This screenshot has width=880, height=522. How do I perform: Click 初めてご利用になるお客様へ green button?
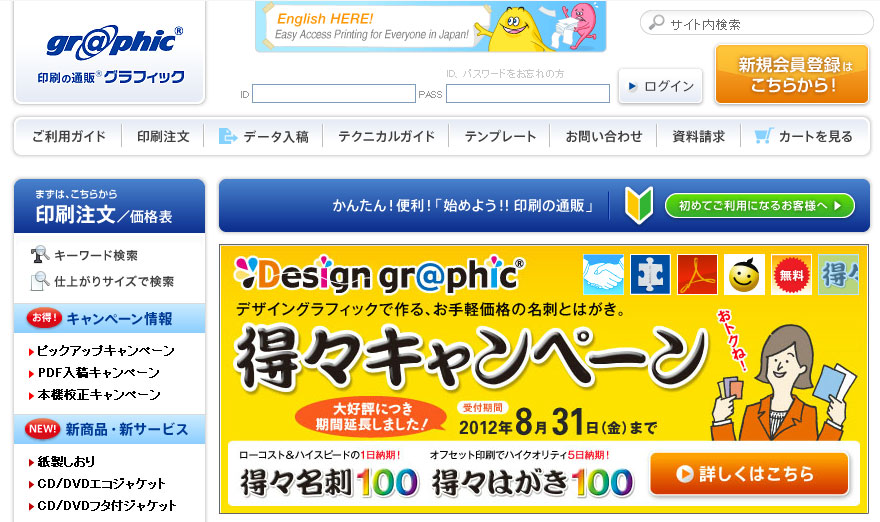760,206
